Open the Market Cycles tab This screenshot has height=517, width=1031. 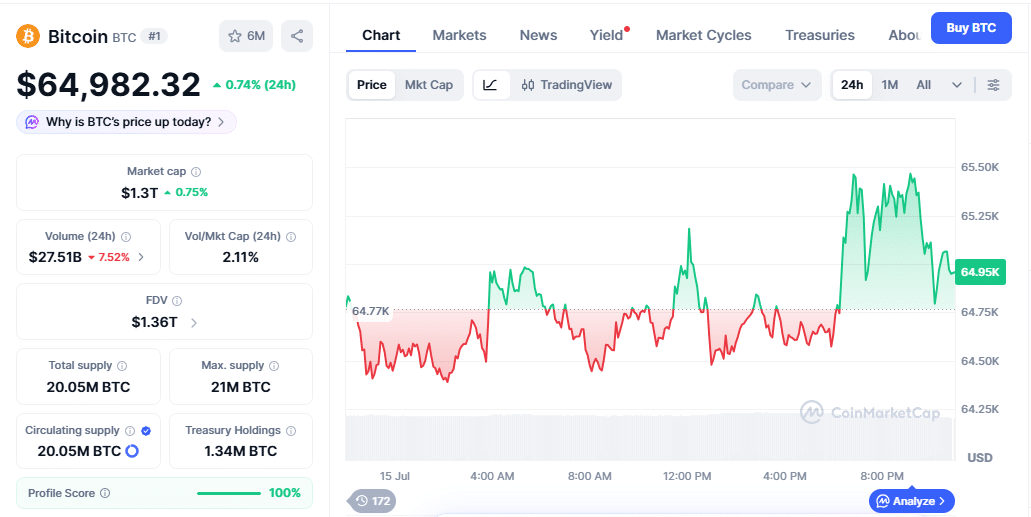704,36
